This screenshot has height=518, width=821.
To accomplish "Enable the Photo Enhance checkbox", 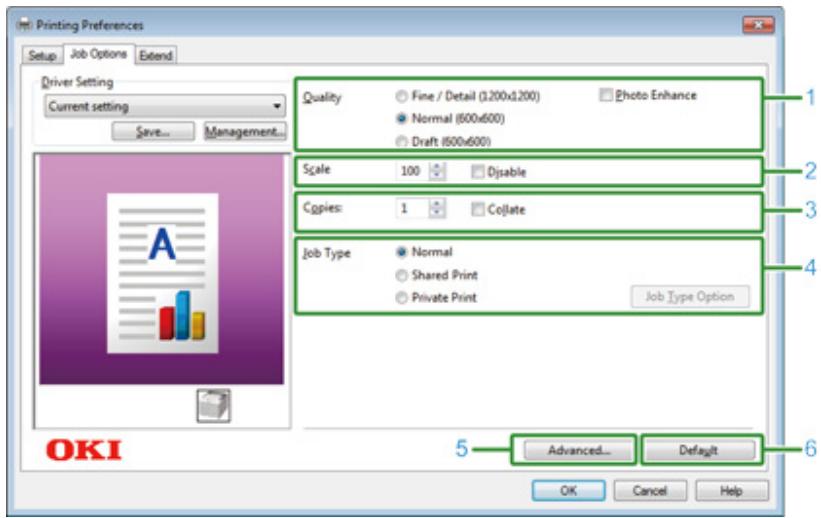I will click(x=606, y=95).
